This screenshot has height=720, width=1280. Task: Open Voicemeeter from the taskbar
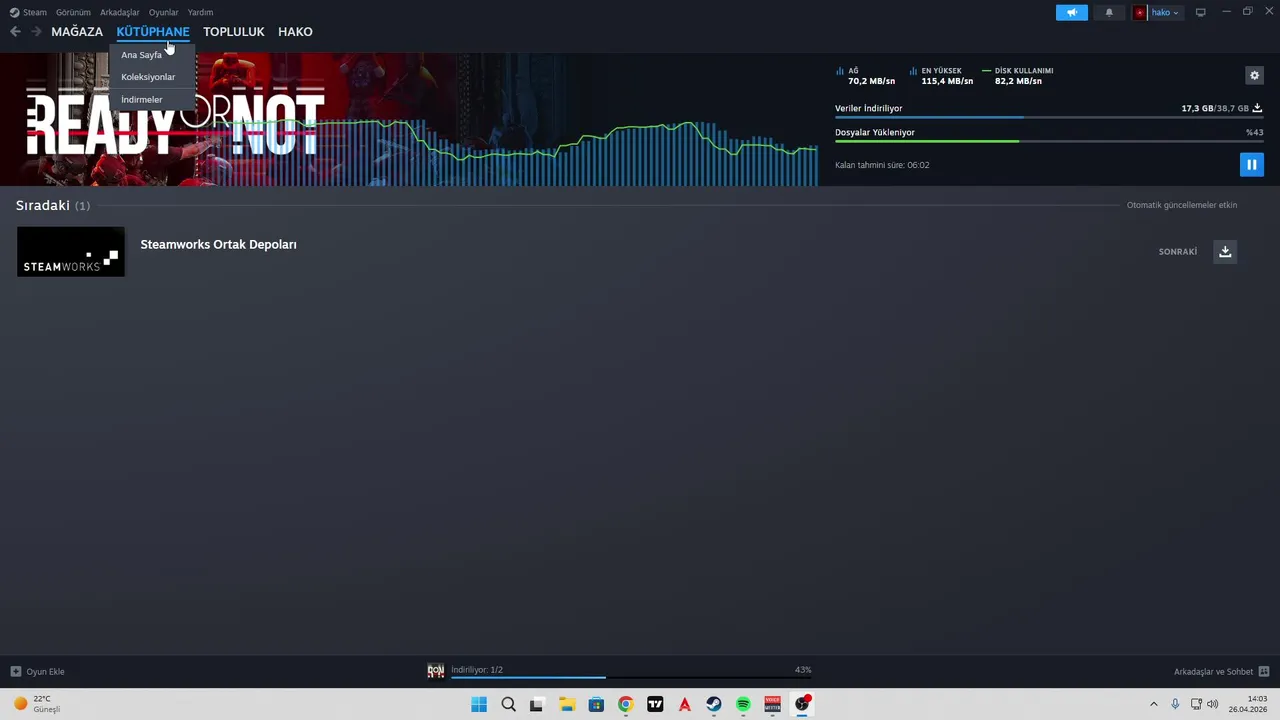click(x=772, y=704)
